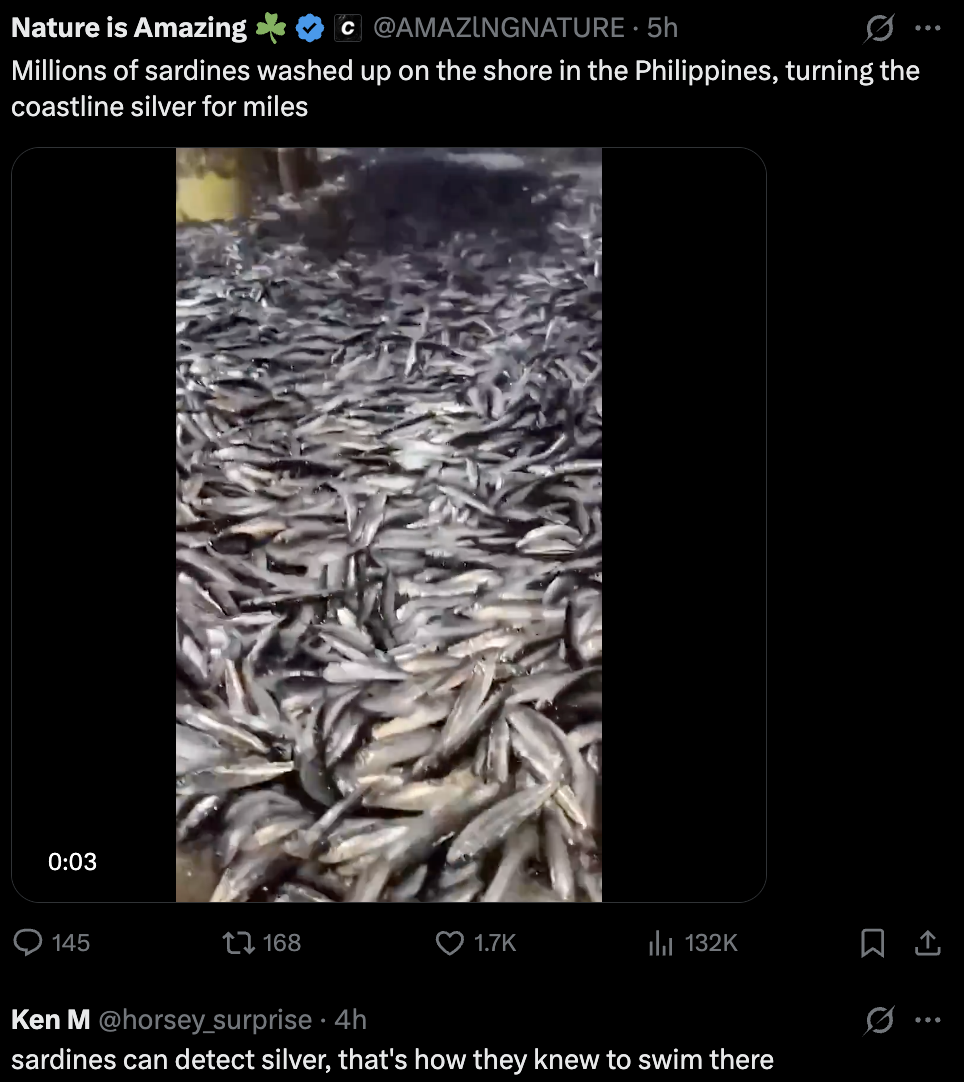
Task: Click the blue verified badge
Action: tap(311, 29)
